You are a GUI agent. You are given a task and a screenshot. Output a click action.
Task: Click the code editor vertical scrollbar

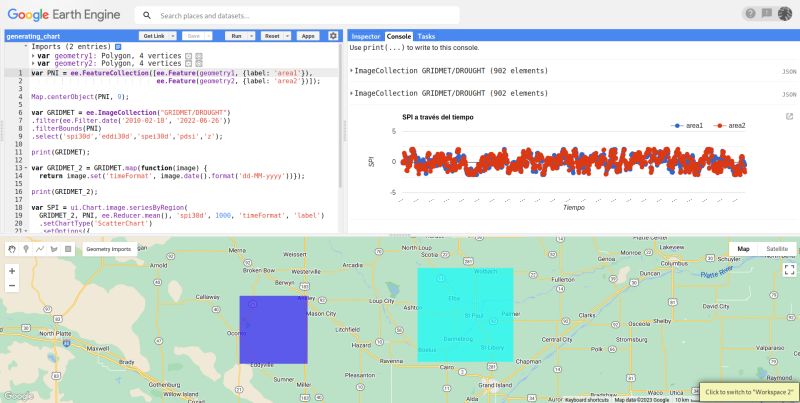click(341, 115)
